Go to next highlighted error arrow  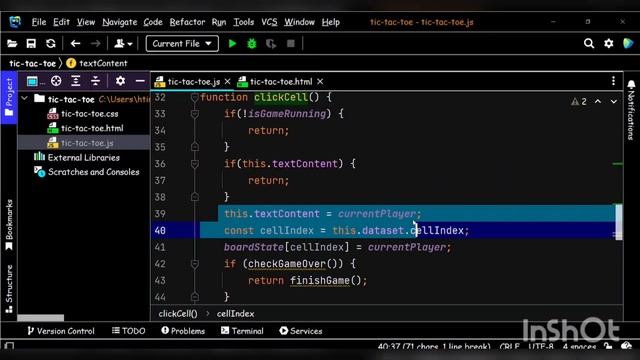(x=613, y=101)
